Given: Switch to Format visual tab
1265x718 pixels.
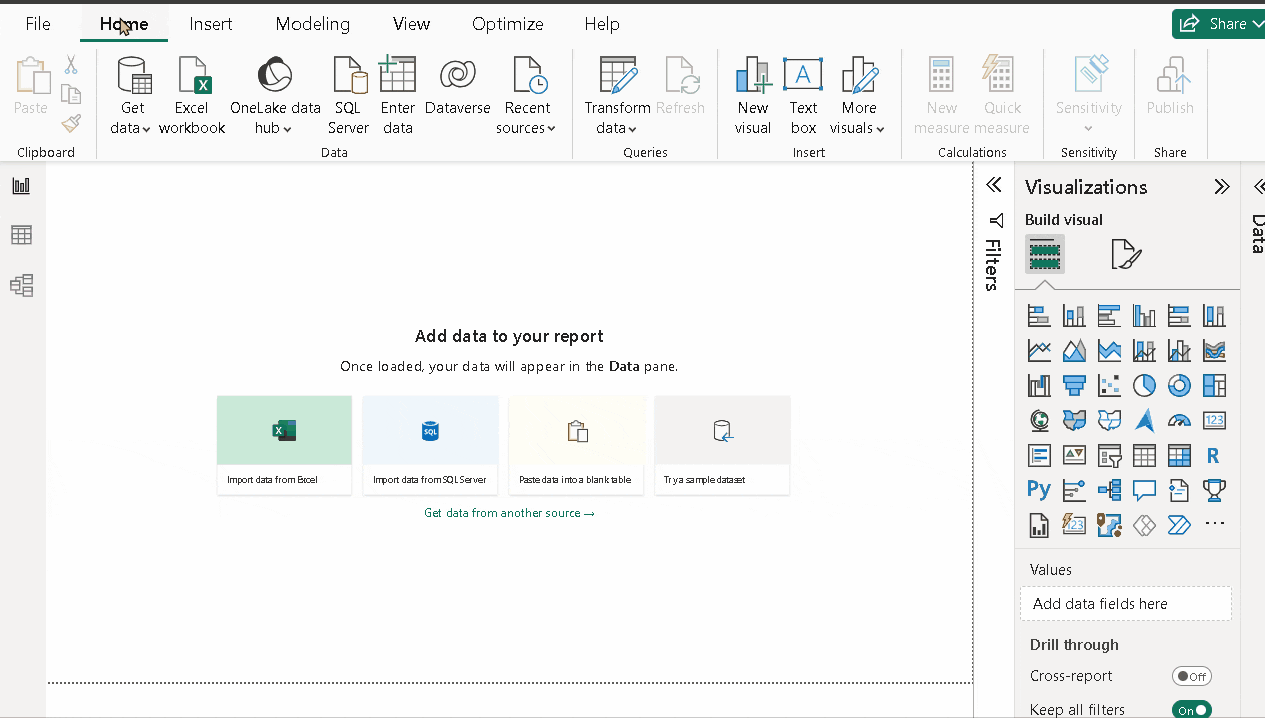Looking at the screenshot, I should pos(1127,255).
